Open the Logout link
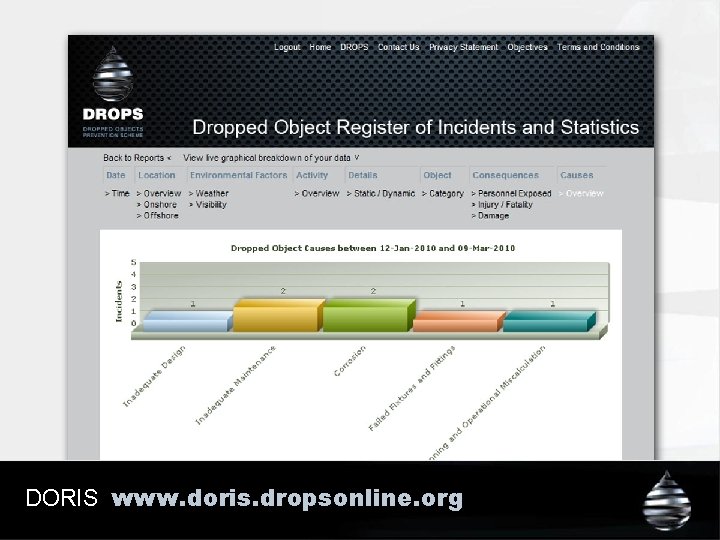Viewport: 720px width, 540px height. pyautogui.click(x=287, y=47)
